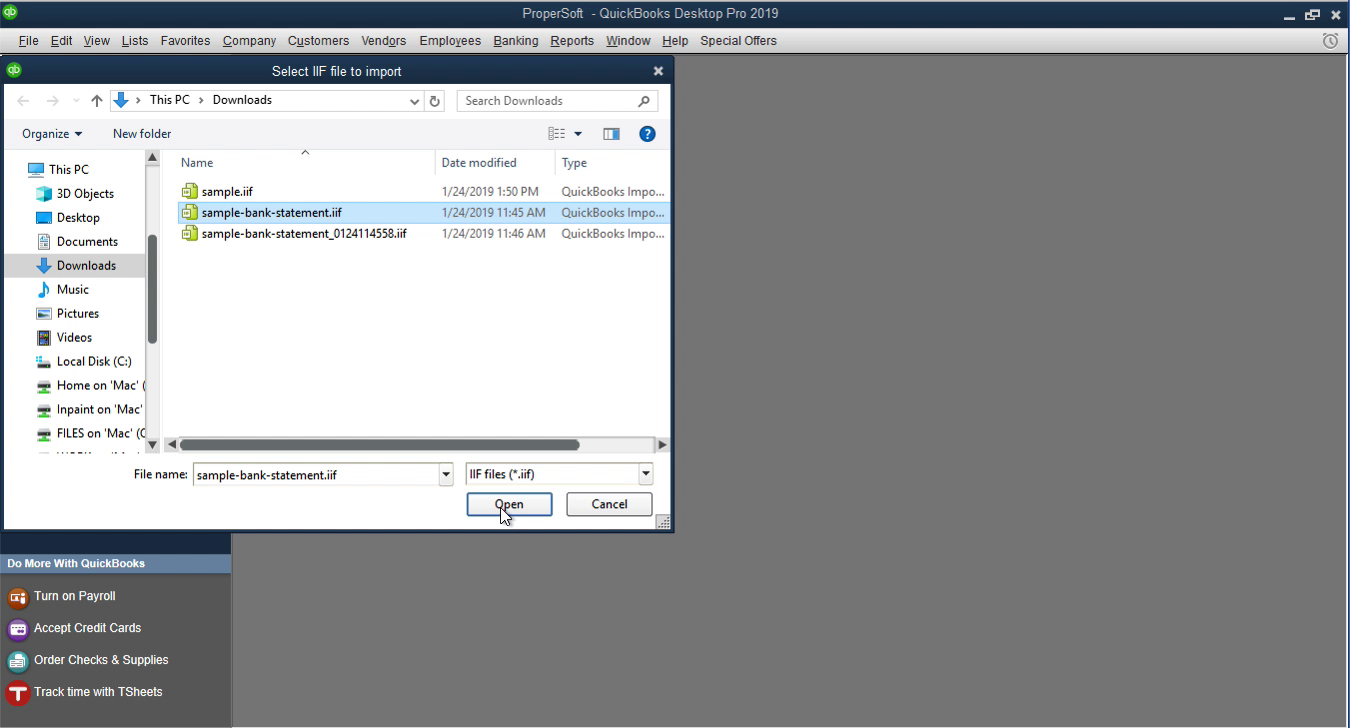This screenshot has width=1350, height=728.
Task: Click the Search Downloads magnifier icon
Action: tap(645, 100)
